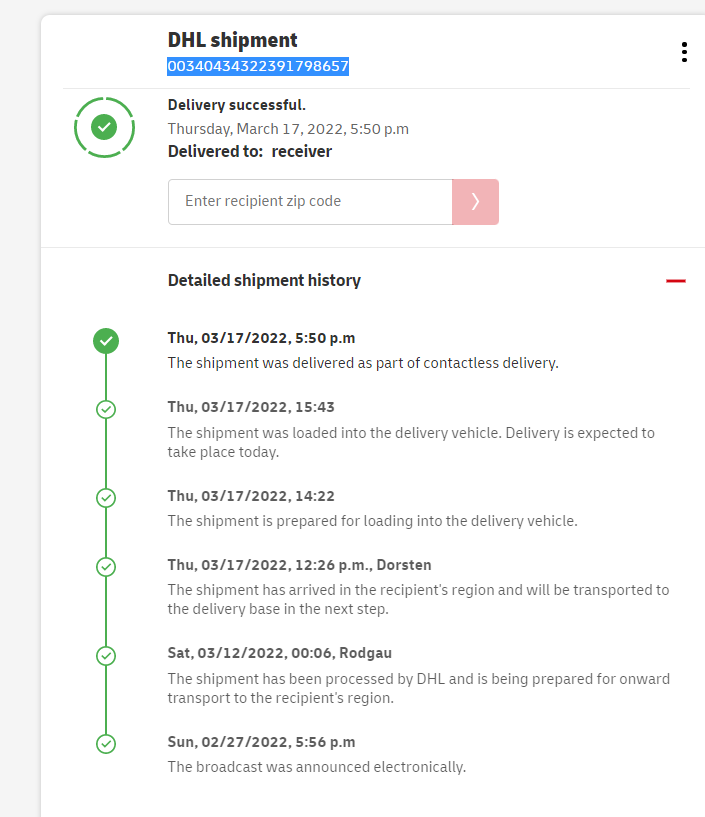Open the three-dot shipment options menu
The image size is (705, 817).
tap(684, 52)
